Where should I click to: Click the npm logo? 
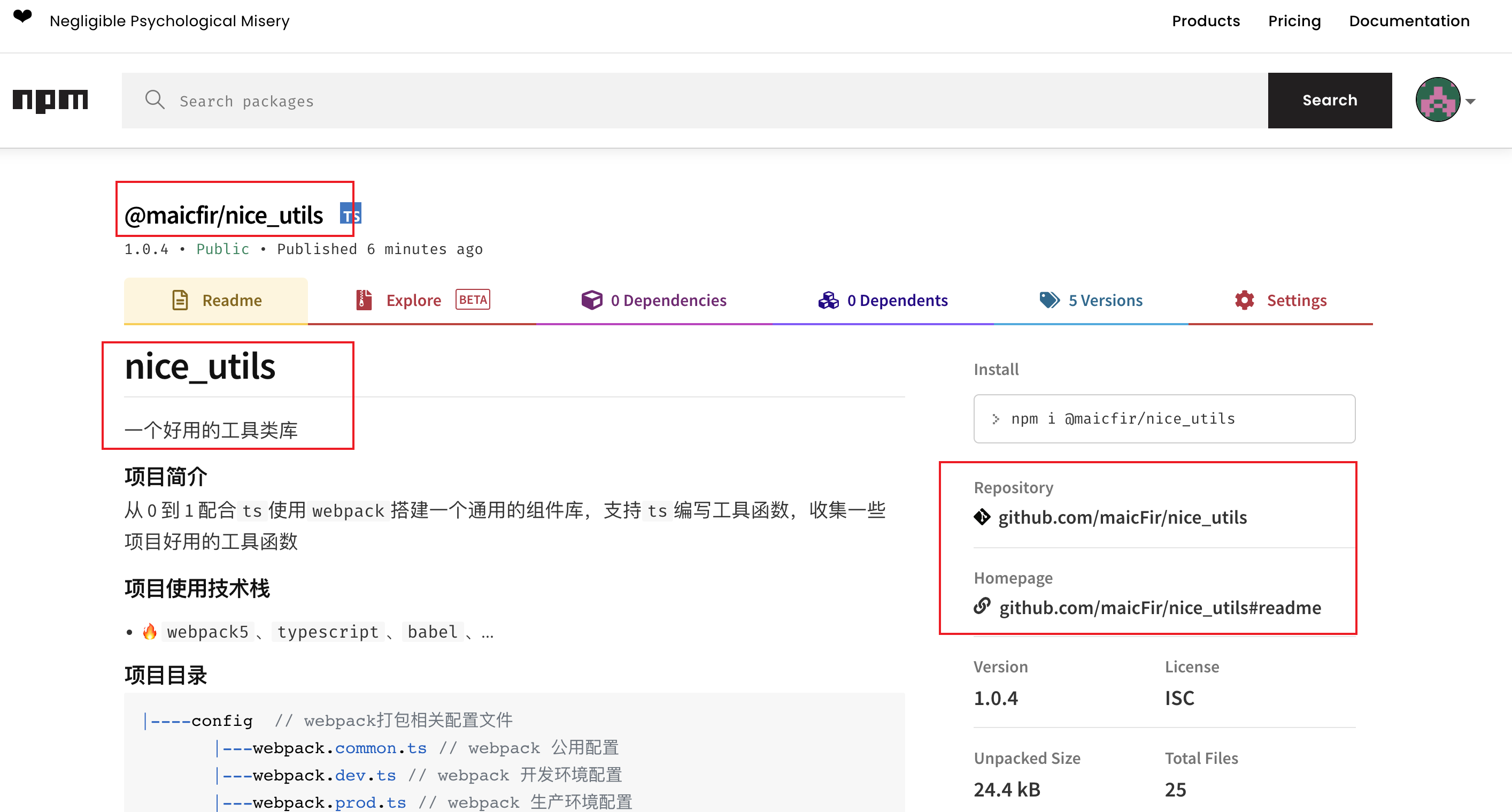(x=50, y=101)
